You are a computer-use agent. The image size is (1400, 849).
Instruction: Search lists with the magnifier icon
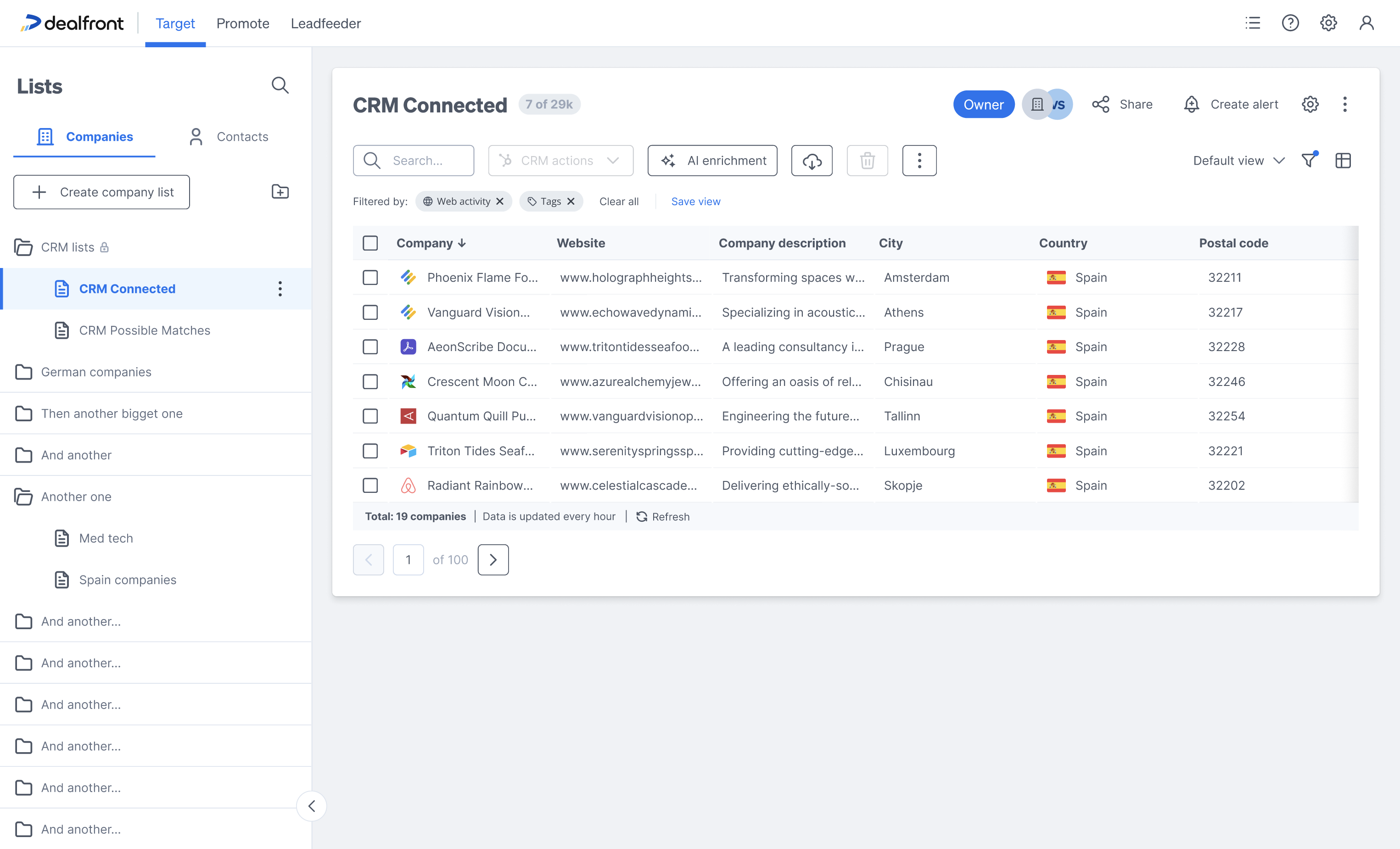280,86
